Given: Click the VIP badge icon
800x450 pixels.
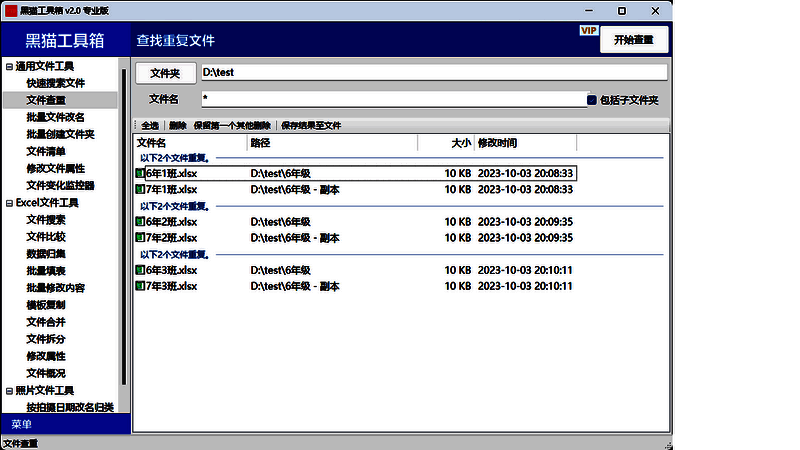Looking at the screenshot, I should click(x=588, y=31).
